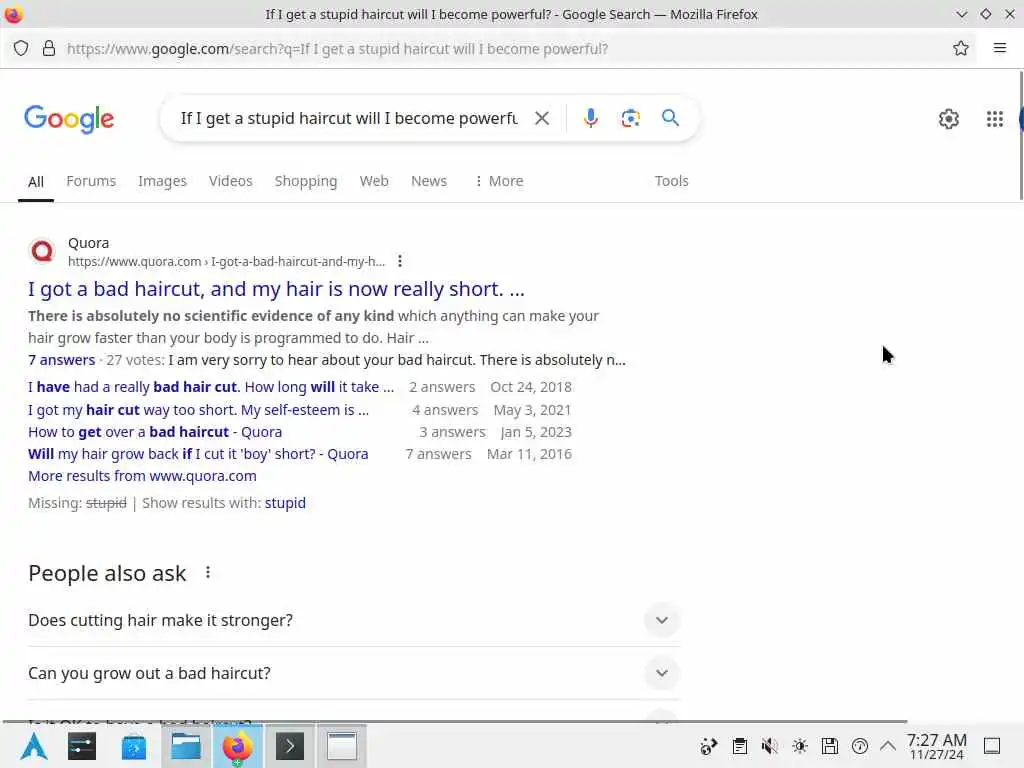Open the '7 answers' link

click(61, 360)
